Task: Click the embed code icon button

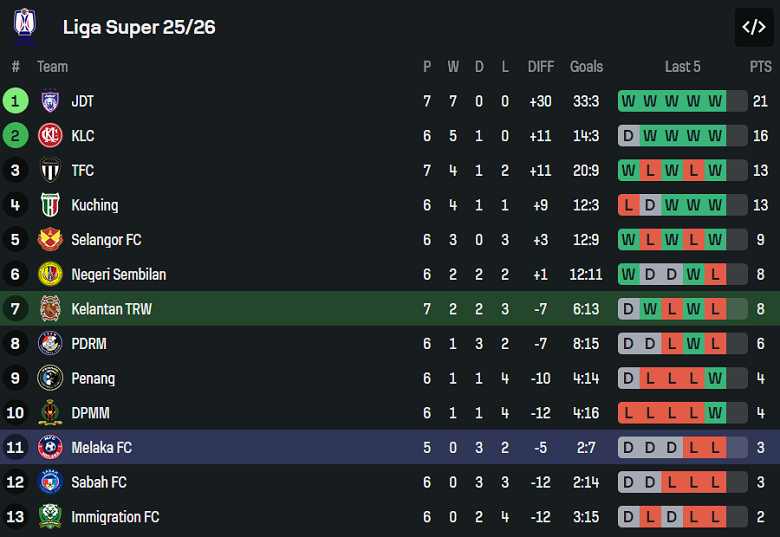Action: 754,27
